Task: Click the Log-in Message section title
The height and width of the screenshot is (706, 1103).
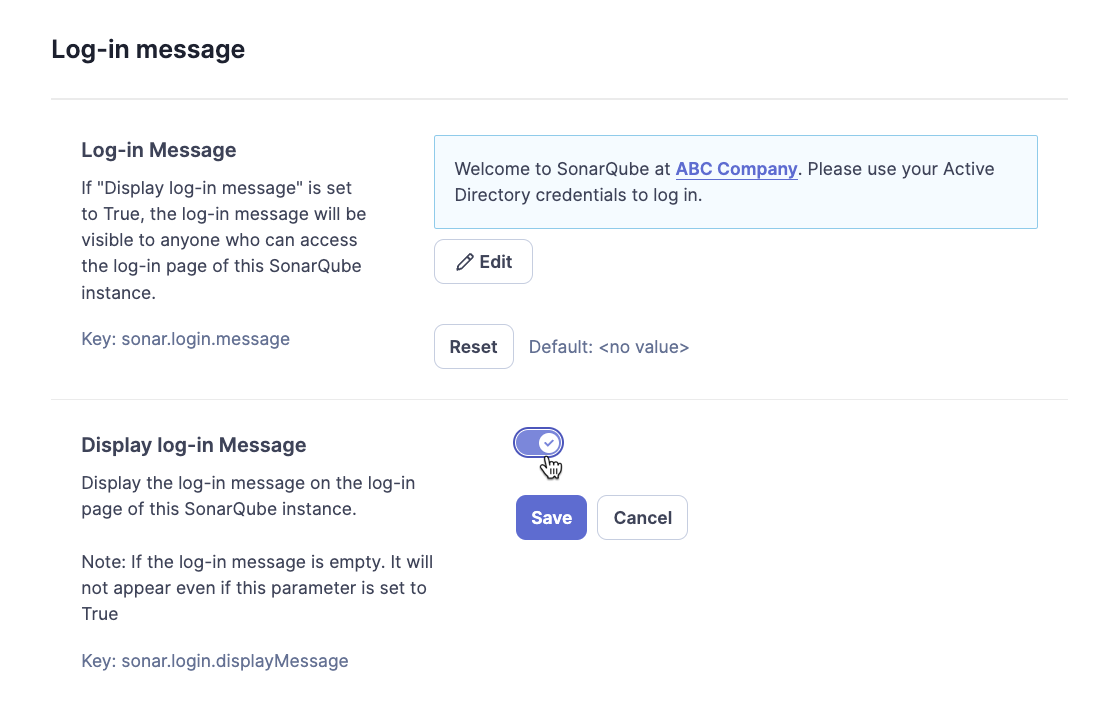Action: click(x=158, y=149)
